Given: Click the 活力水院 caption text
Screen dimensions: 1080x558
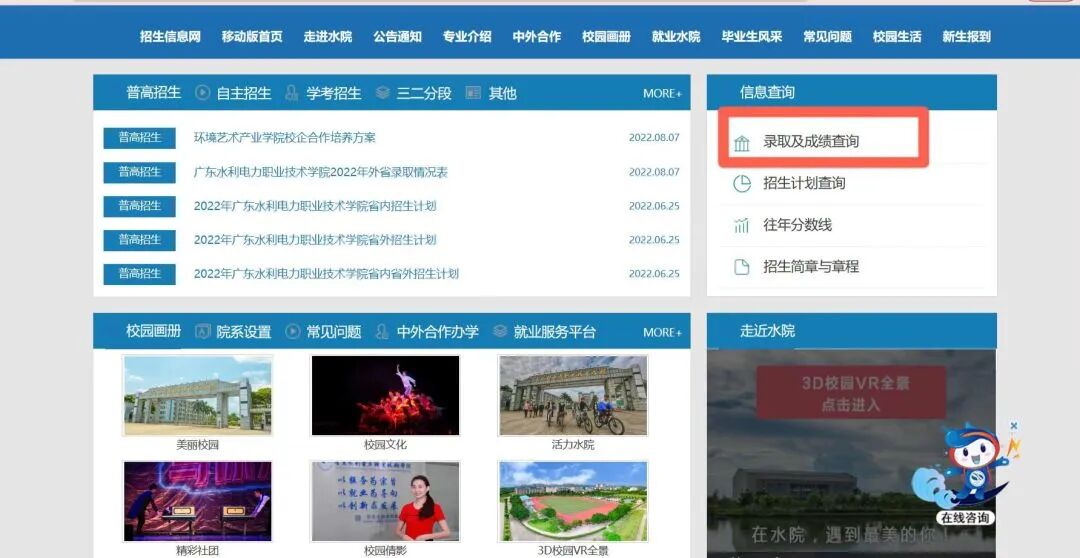Looking at the screenshot, I should tap(573, 445).
